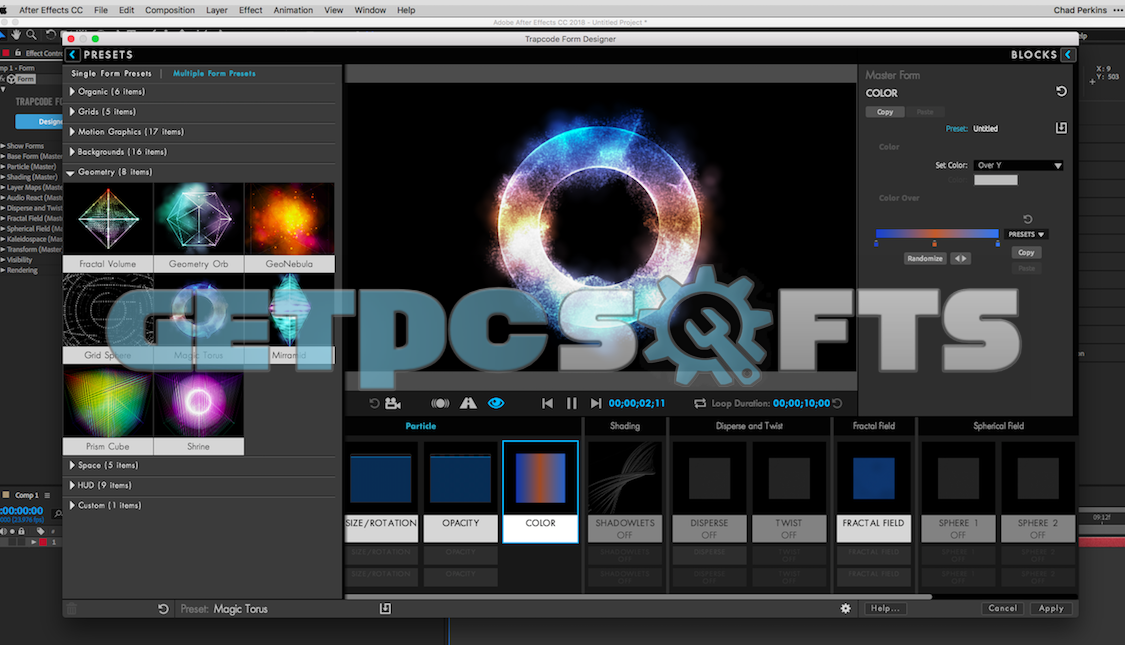Click the Copy button under COLOR heading
This screenshot has height=645, width=1125.
pyautogui.click(x=885, y=112)
